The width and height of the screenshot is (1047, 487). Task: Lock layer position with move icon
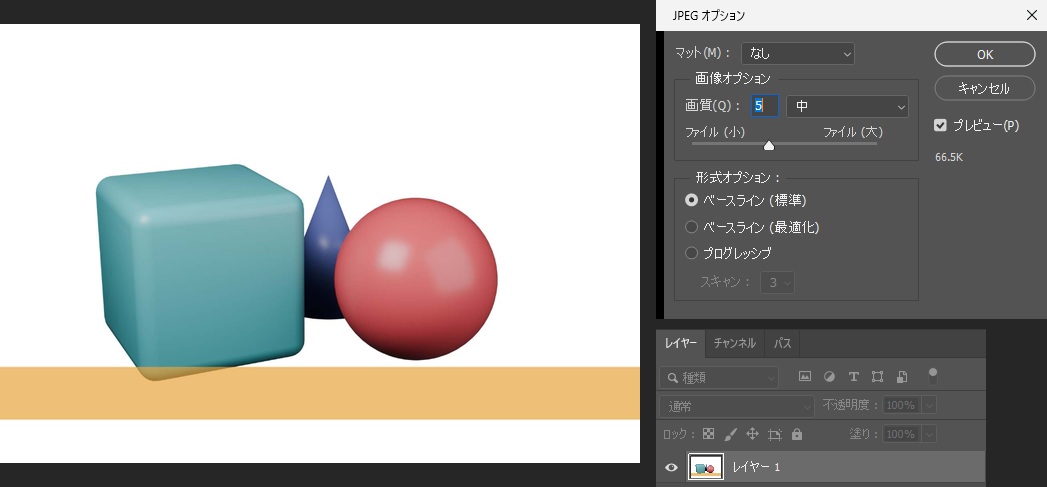tap(753, 434)
